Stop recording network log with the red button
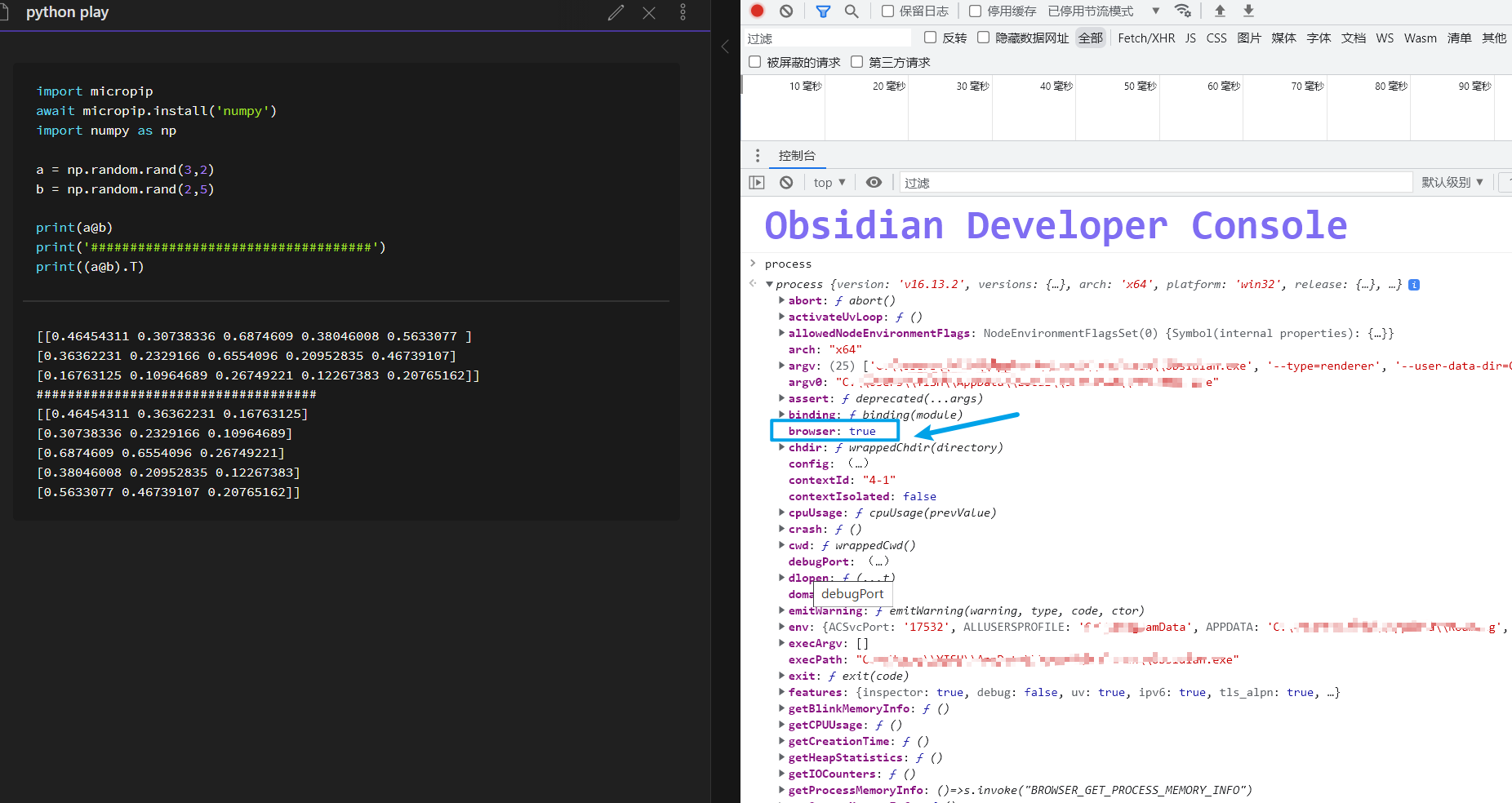The image size is (1512, 803). [x=758, y=11]
